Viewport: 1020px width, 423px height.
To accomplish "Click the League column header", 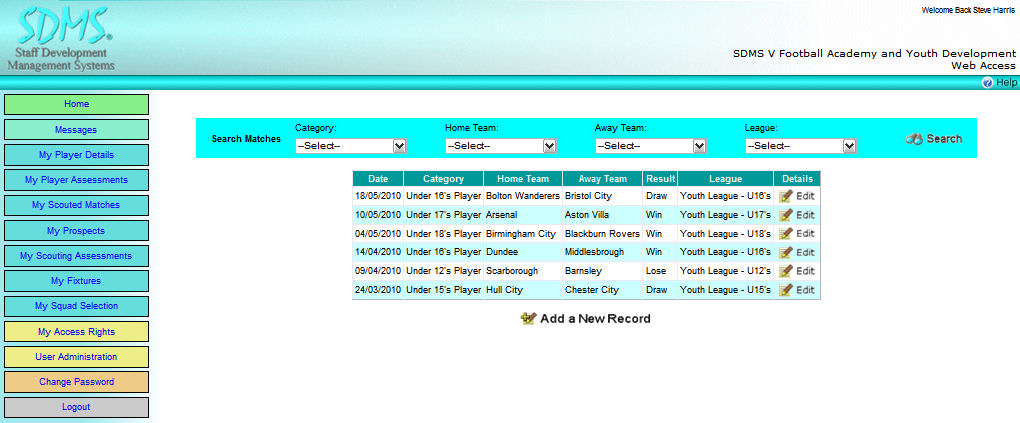I will click(725, 178).
